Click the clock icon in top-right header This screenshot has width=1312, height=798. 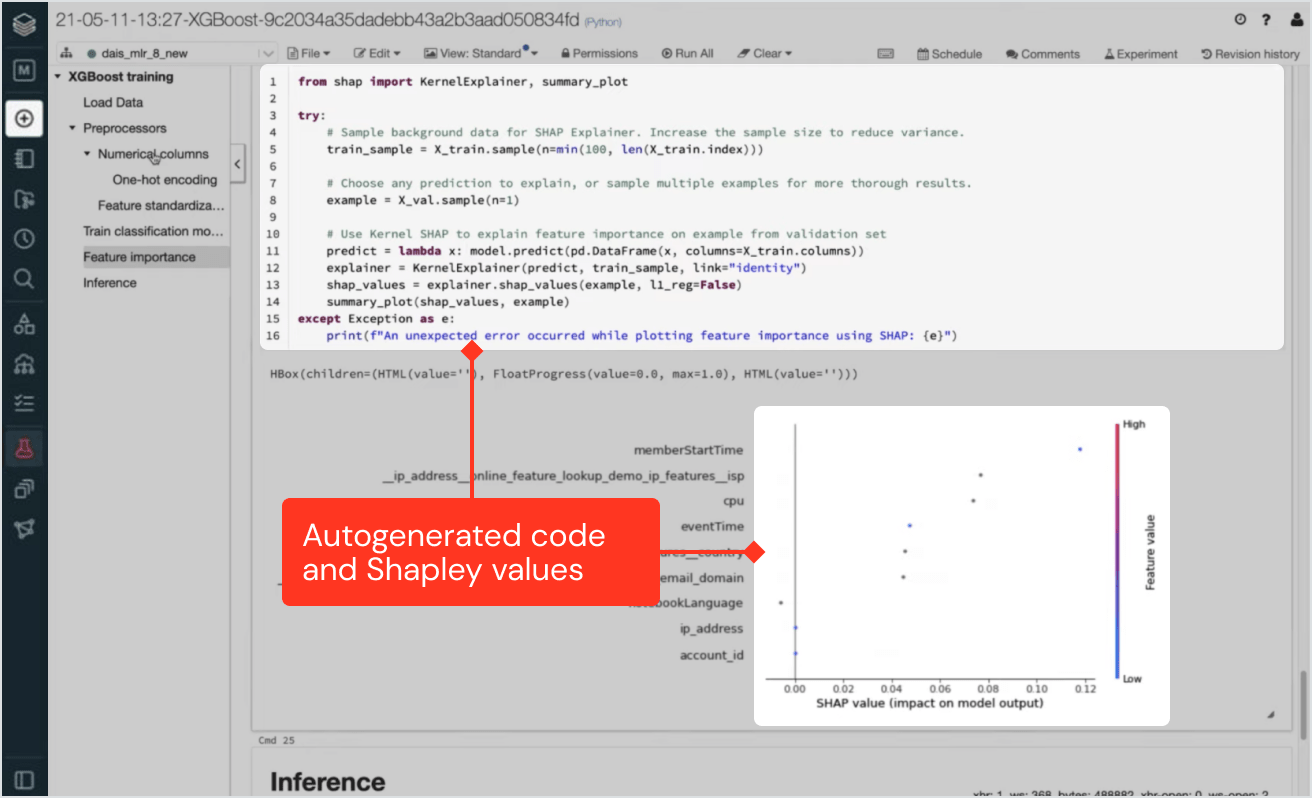pos(1241,19)
